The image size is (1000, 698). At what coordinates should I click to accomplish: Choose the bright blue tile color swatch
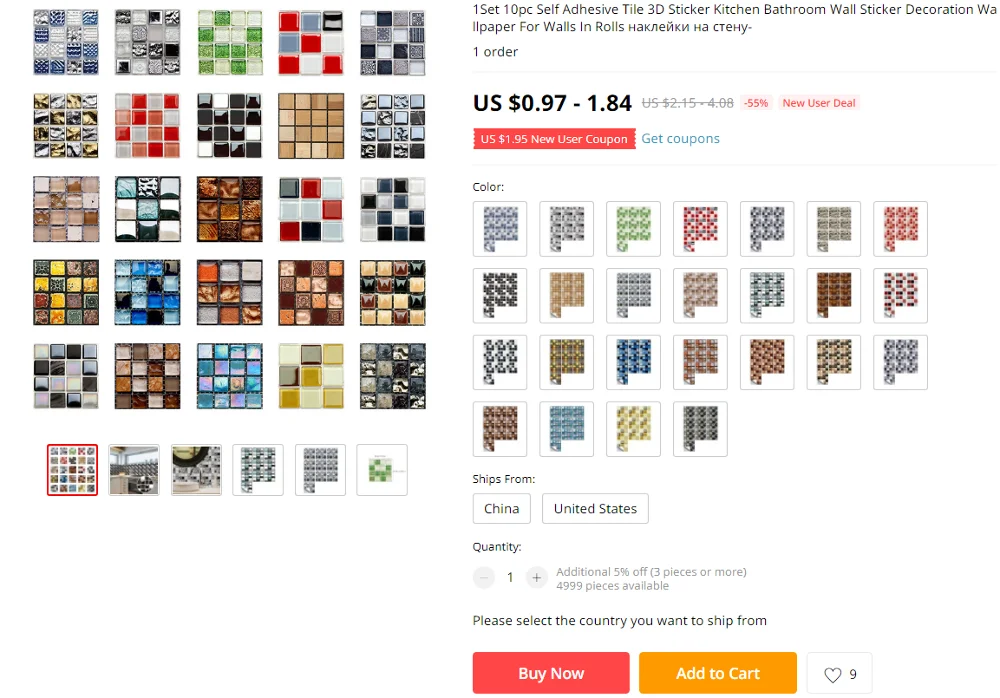(x=633, y=362)
